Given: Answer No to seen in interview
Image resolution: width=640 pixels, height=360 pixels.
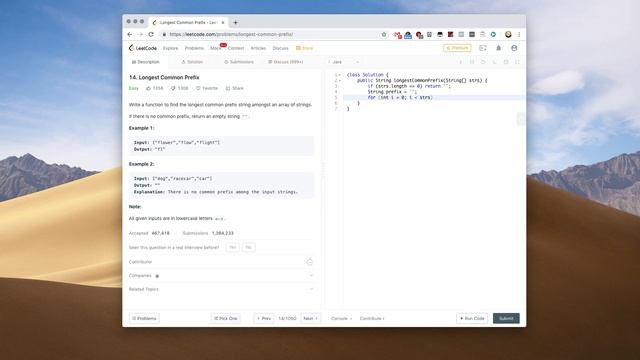Looking at the screenshot, I should 248,247.
